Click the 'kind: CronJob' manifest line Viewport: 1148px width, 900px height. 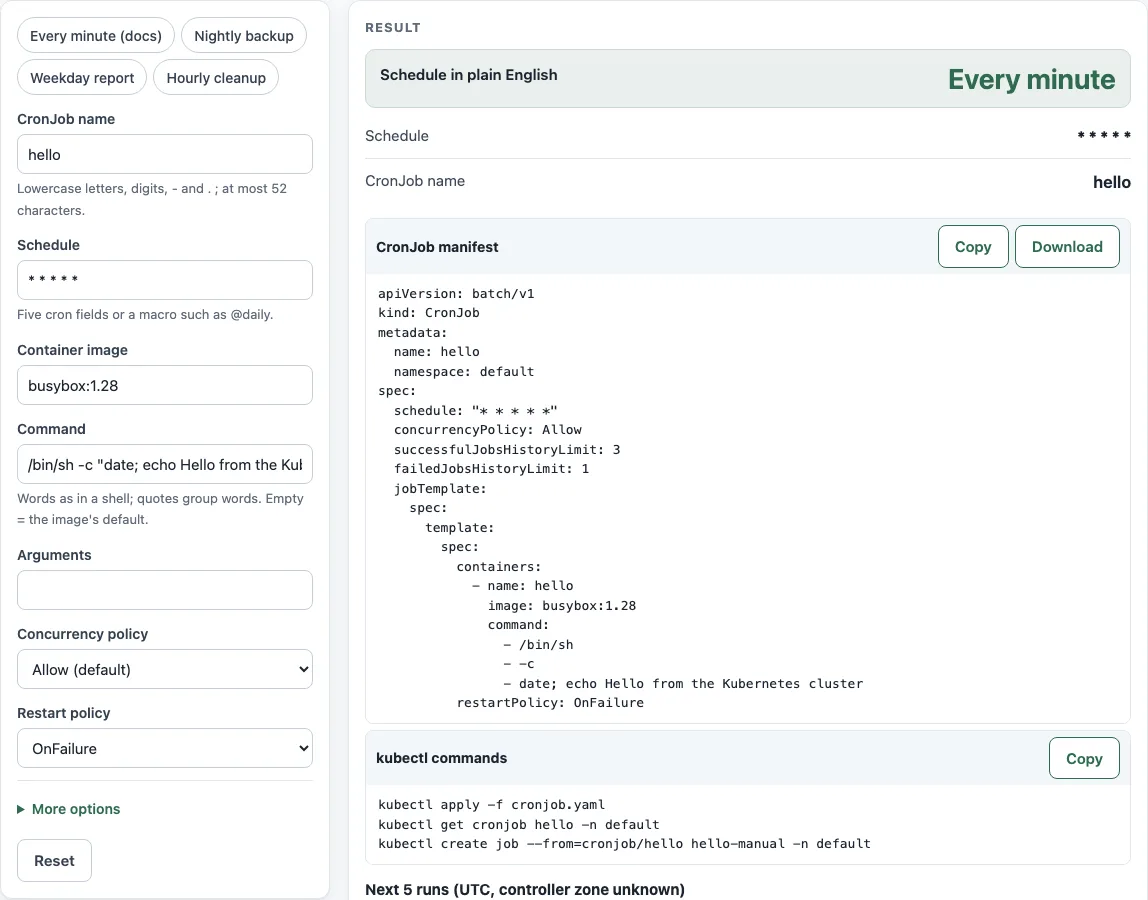(x=429, y=313)
